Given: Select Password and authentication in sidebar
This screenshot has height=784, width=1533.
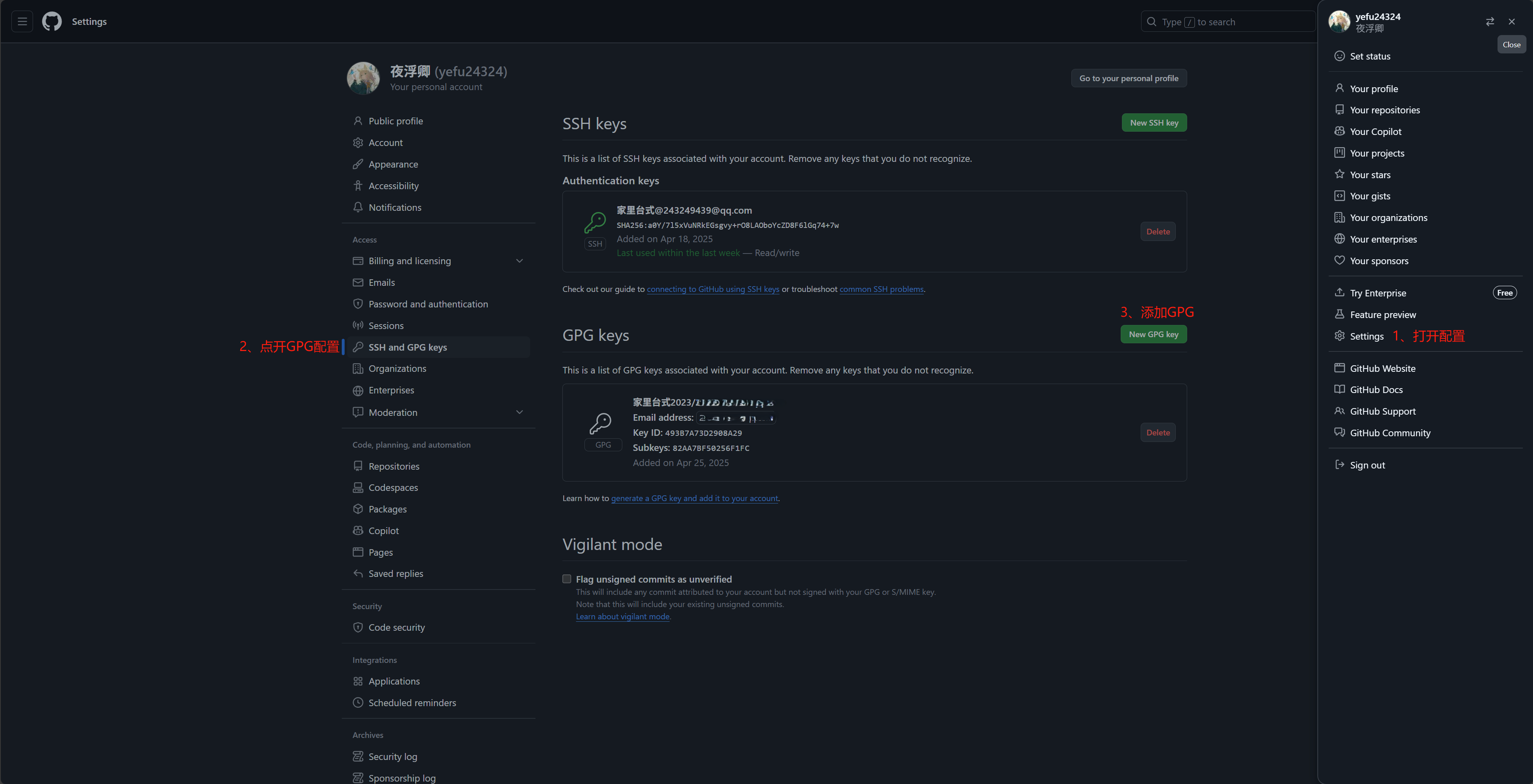Looking at the screenshot, I should [x=428, y=304].
